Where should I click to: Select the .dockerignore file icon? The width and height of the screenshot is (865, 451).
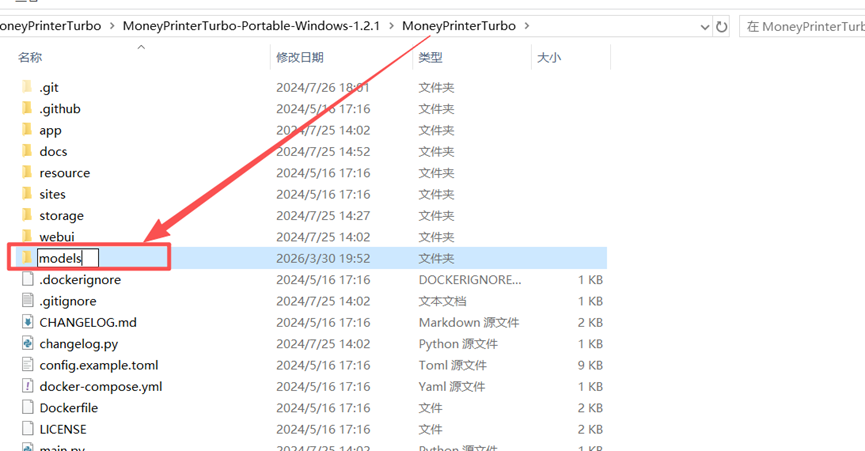28,280
